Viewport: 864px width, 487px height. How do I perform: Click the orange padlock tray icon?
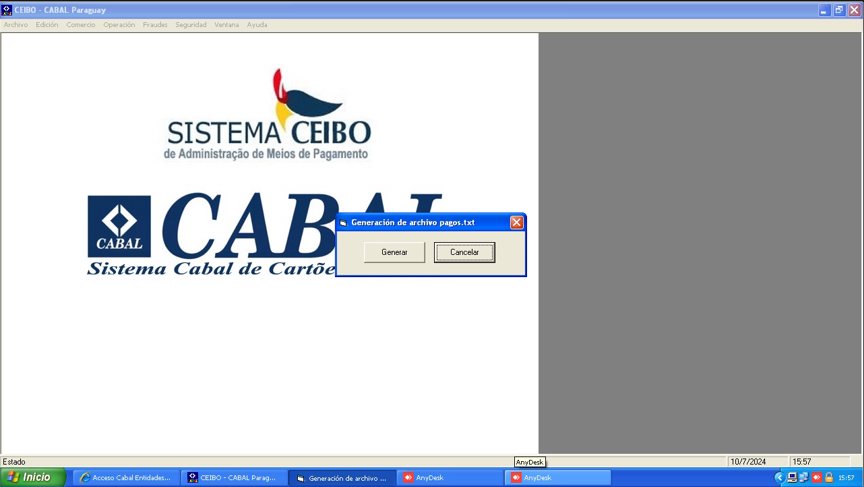coord(829,478)
